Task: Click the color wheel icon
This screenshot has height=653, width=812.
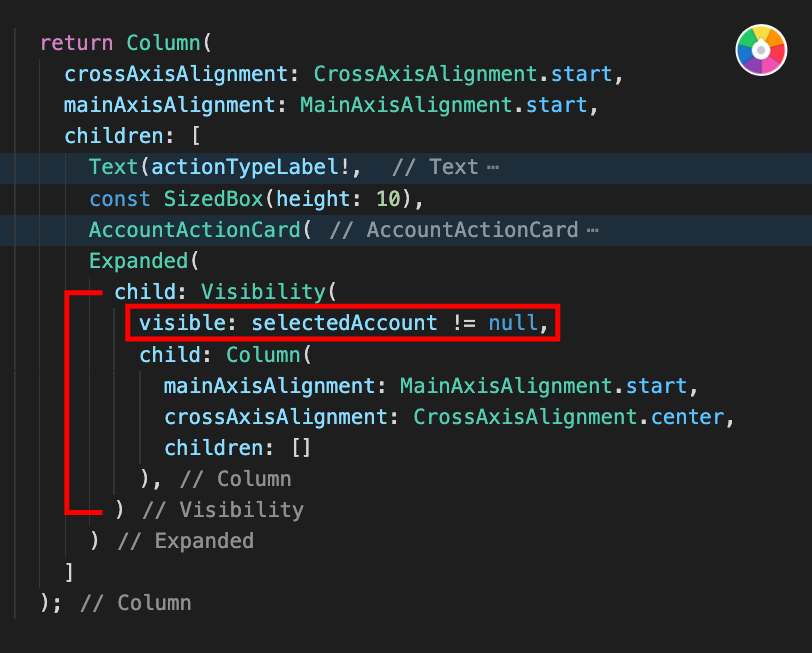Action: [x=761, y=50]
